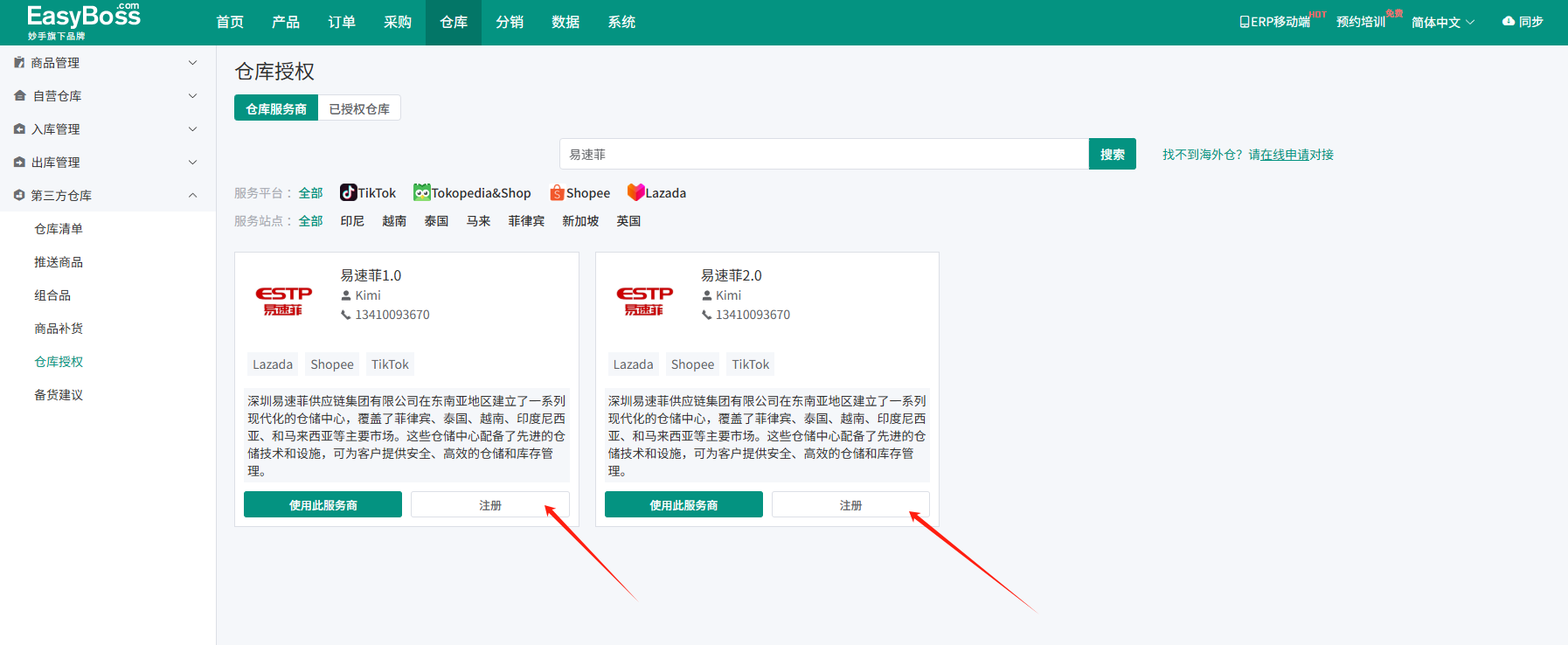Open 预约培训 link
Screen dimensions: 1568x645
point(1361,22)
